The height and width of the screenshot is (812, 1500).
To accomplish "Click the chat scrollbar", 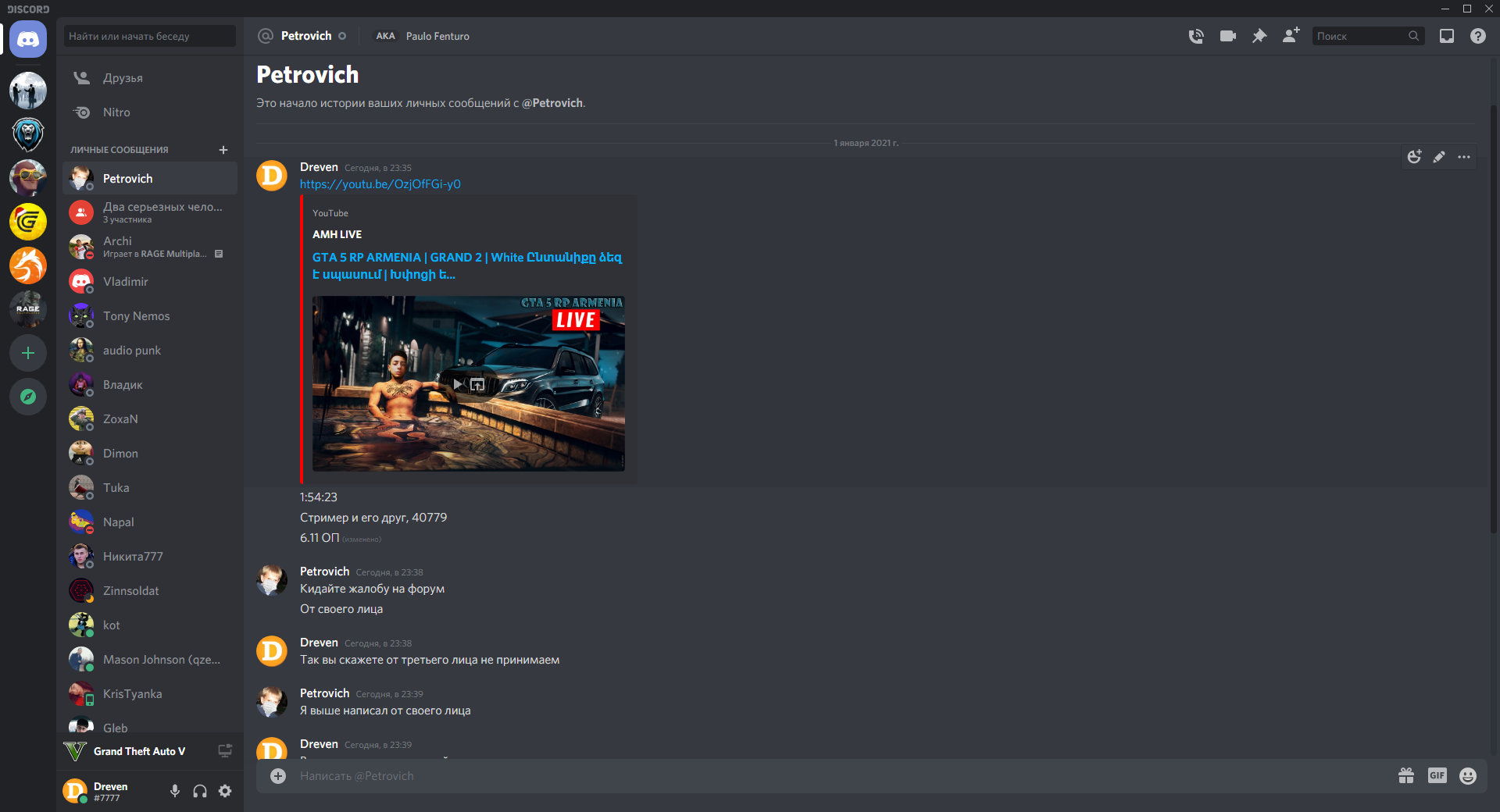I will pyautogui.click(x=1494, y=319).
